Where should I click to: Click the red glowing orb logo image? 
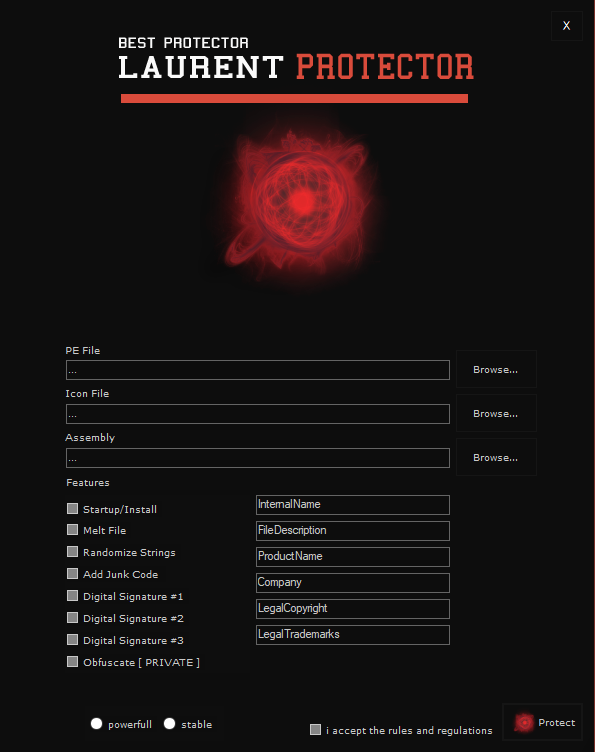(299, 203)
